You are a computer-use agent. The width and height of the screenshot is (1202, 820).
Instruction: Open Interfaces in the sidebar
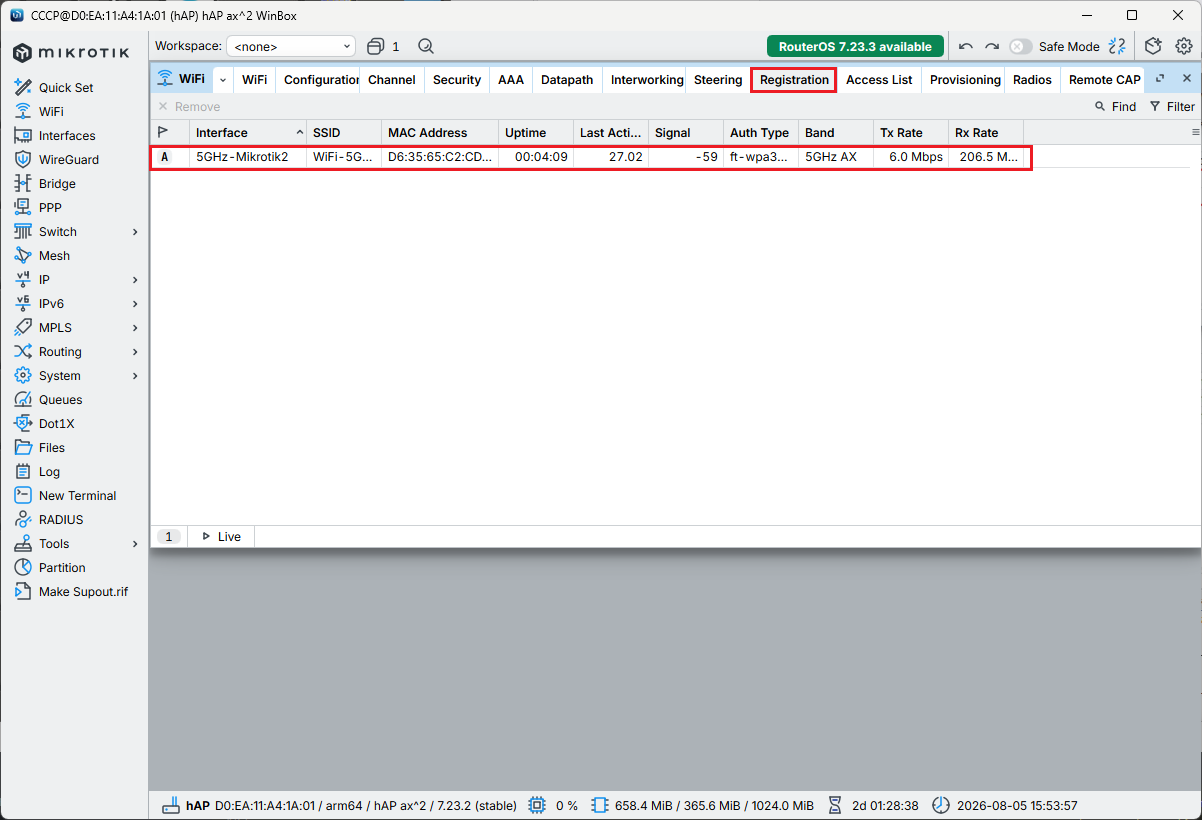coord(67,136)
